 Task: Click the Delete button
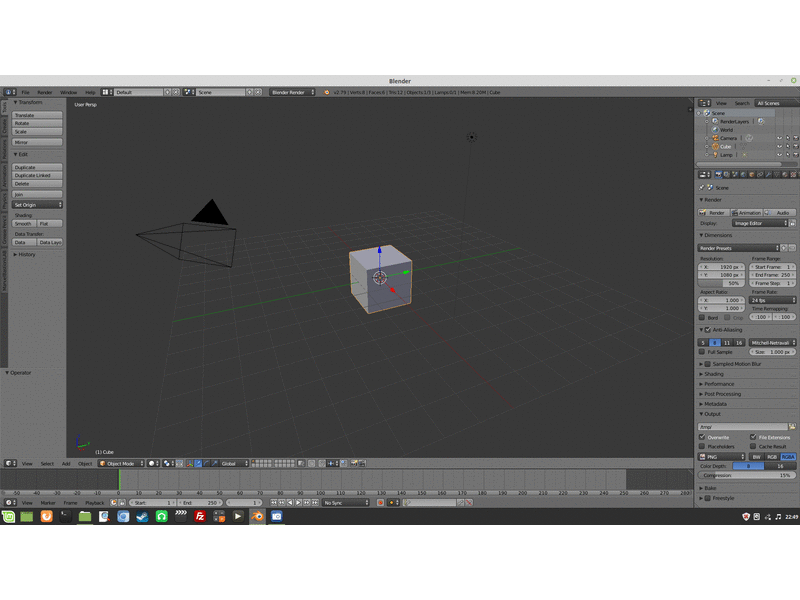[x=37, y=183]
